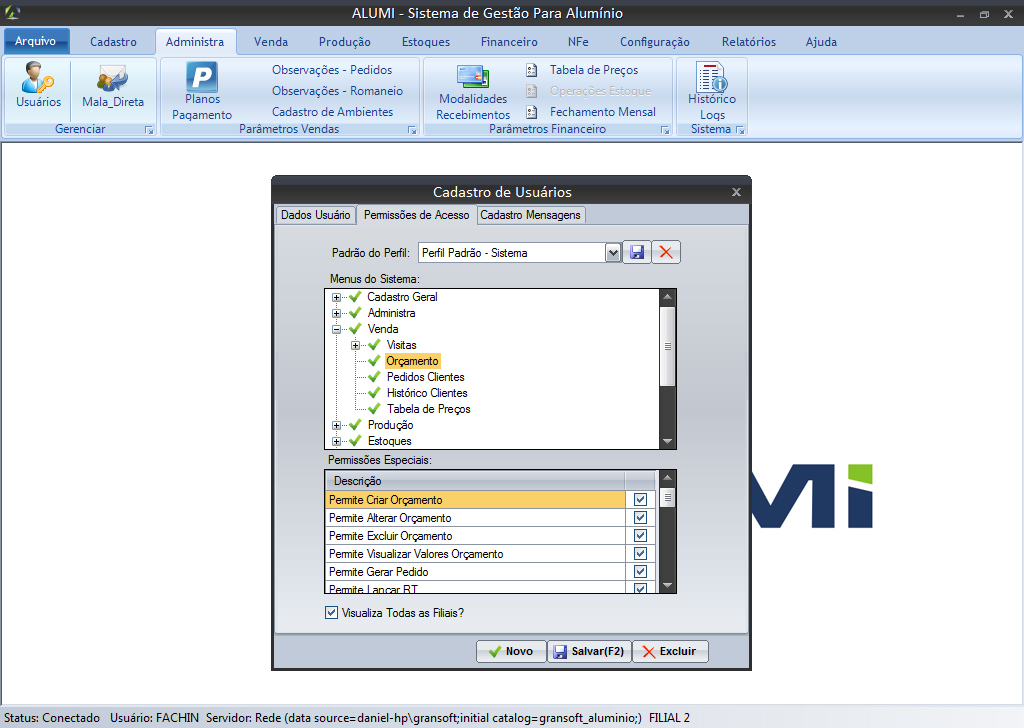Close the Cadastro de Usuários dialog
Viewport: 1024px width, 728px height.
[x=736, y=192]
